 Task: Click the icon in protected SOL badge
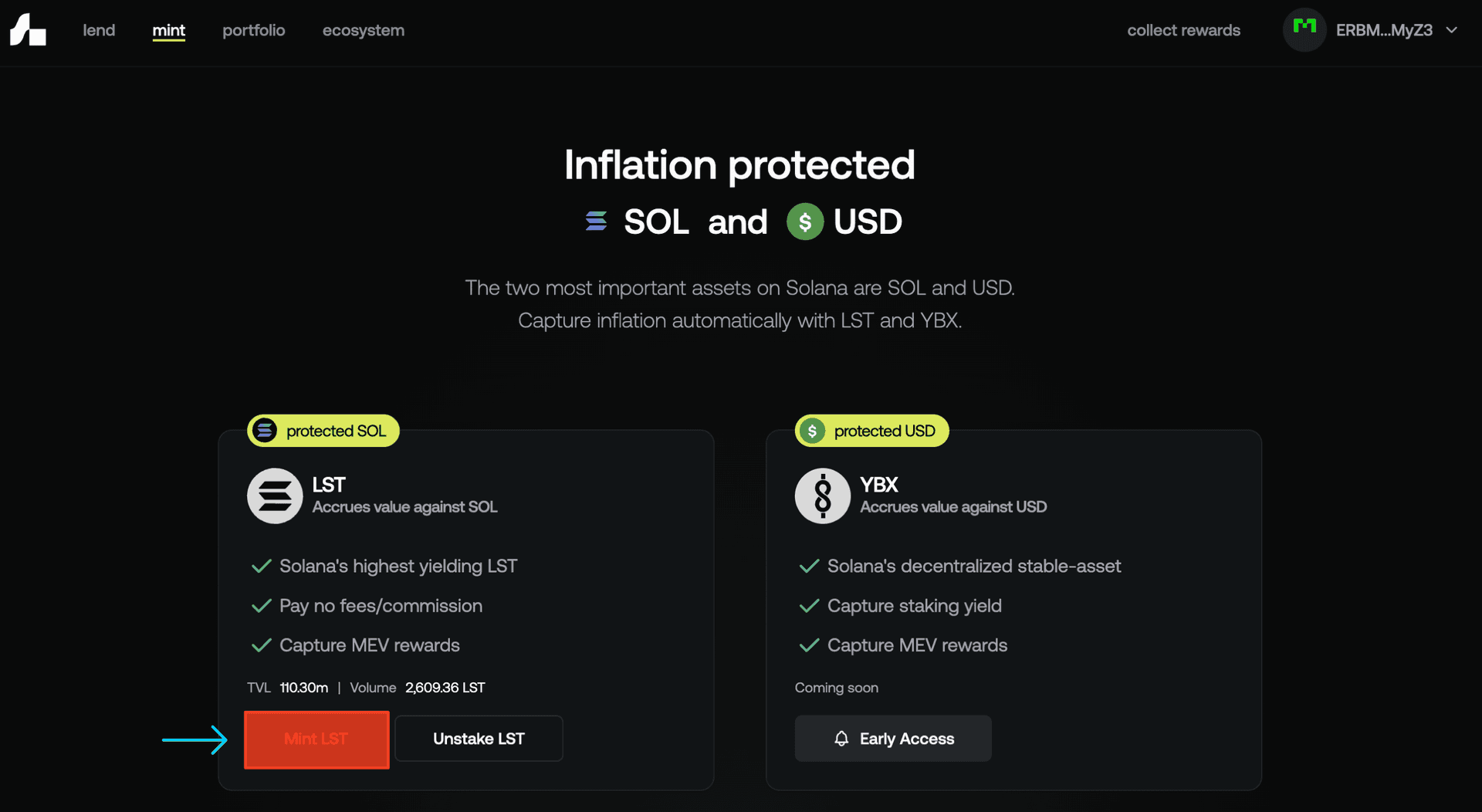pyautogui.click(x=265, y=431)
